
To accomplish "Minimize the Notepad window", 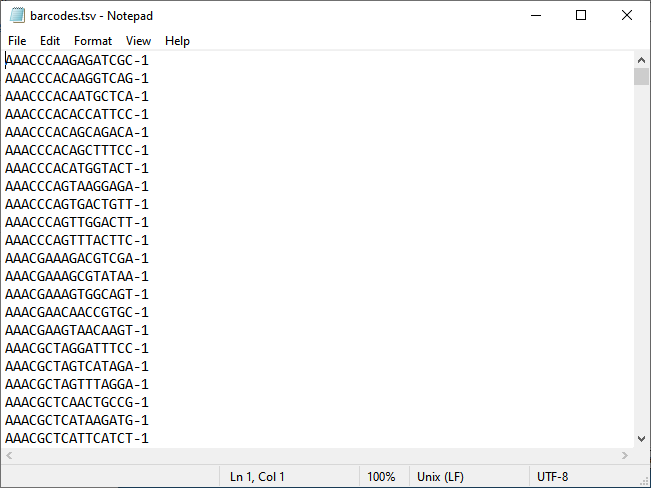I will [536, 16].
